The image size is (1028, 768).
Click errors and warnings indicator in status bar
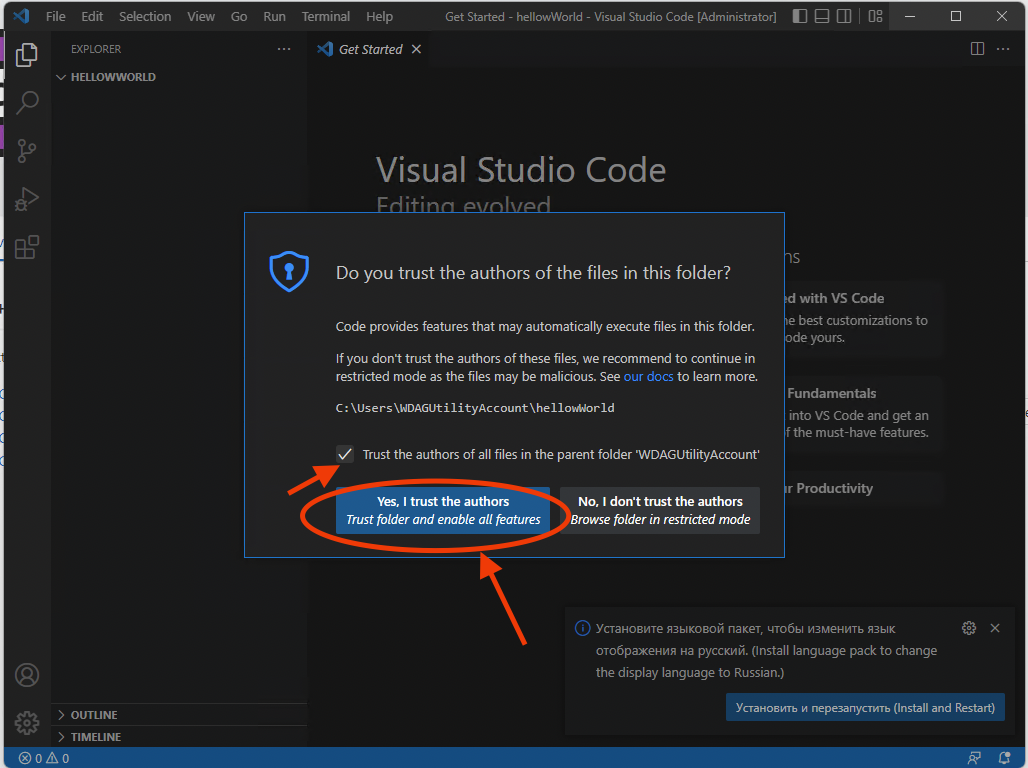40,758
